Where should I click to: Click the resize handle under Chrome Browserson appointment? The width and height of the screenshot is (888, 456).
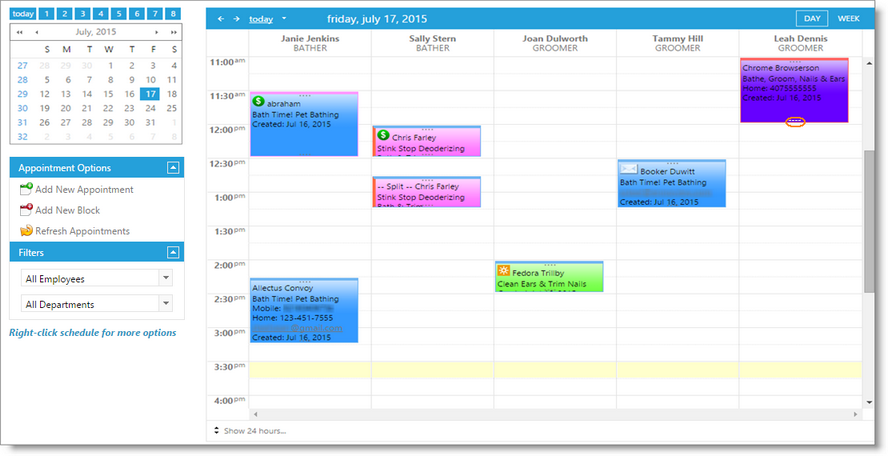(x=795, y=122)
